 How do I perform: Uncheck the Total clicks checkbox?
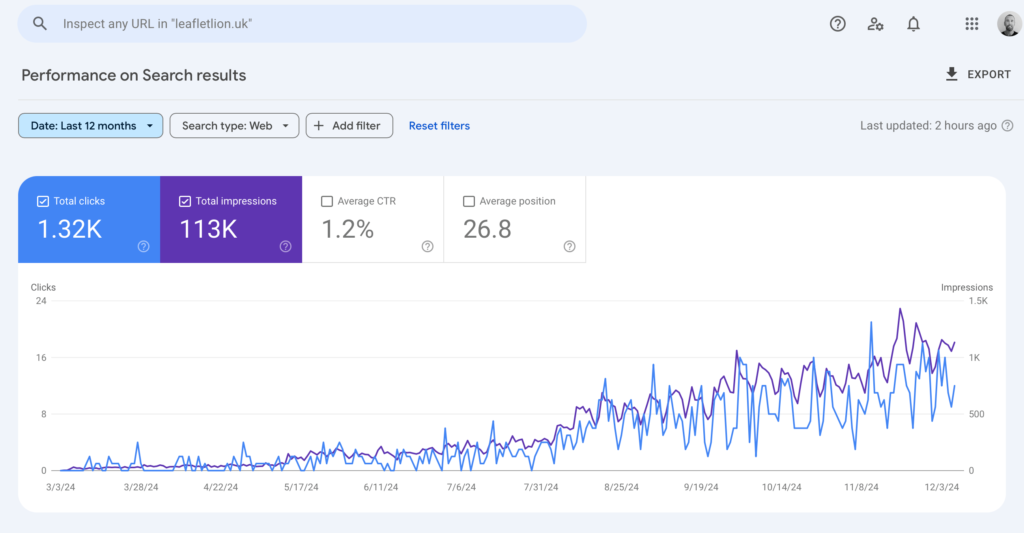[x=42, y=201]
